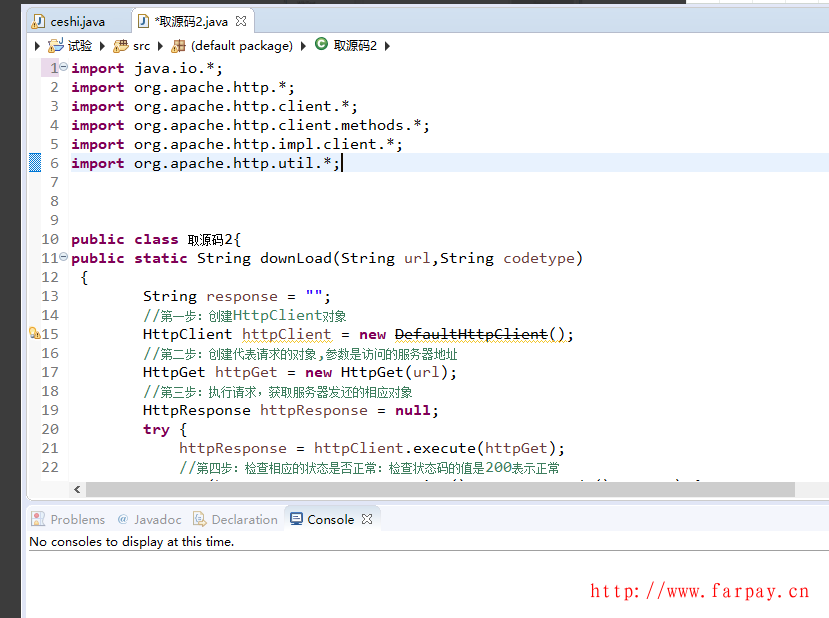Open the Declaration tab
Image resolution: width=829 pixels, height=618 pixels.
click(x=243, y=519)
